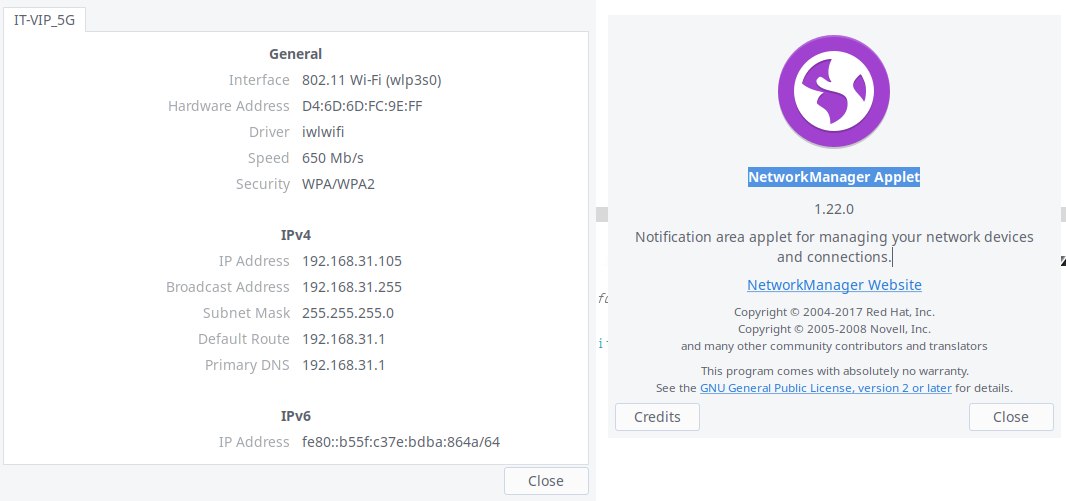Close the NetworkManager Applet about dialog
The height and width of the screenshot is (501, 1066).
tap(1010, 417)
